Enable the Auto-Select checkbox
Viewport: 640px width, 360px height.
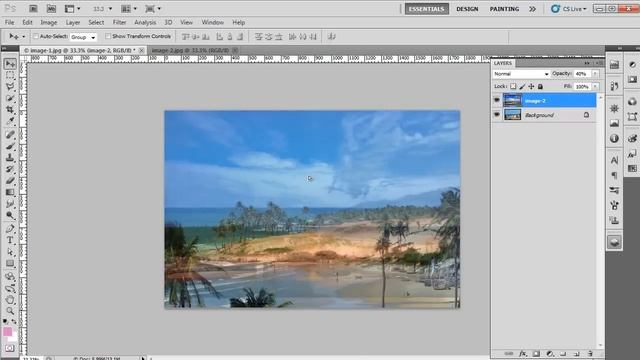tap(36, 36)
